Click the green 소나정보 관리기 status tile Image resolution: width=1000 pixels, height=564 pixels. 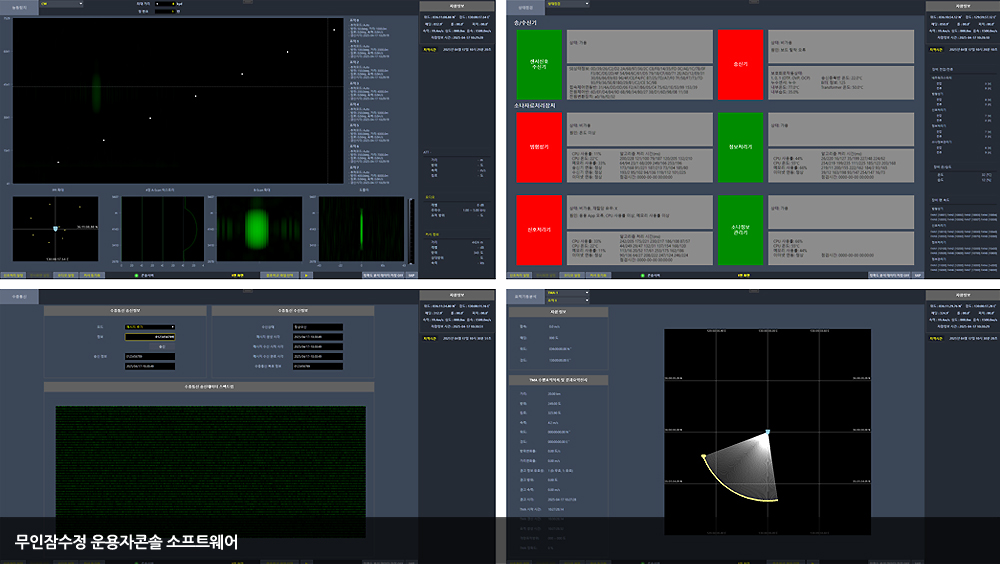tap(740, 230)
